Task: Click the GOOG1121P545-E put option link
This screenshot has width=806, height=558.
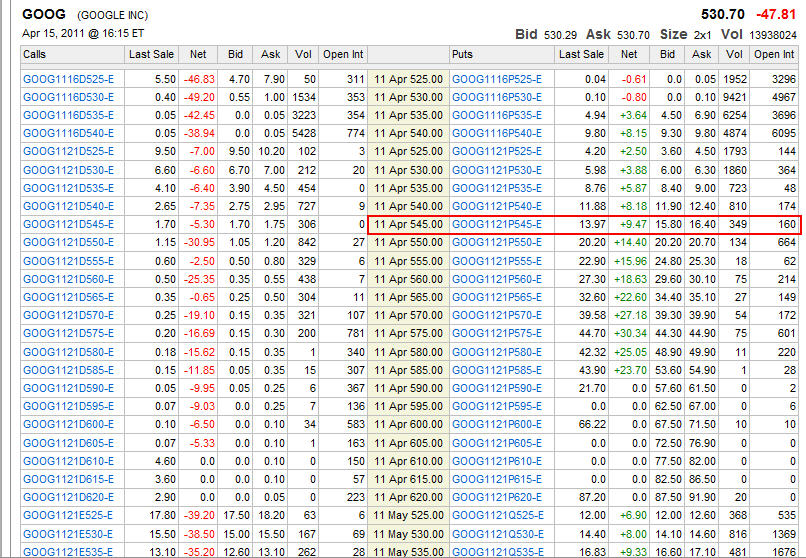Action: tap(497, 225)
